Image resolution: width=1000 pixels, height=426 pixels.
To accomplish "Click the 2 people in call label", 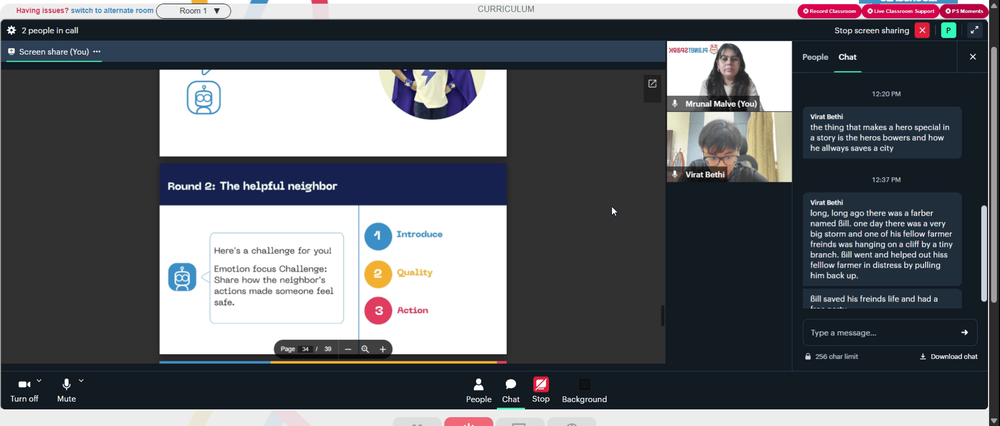I will [50, 30].
